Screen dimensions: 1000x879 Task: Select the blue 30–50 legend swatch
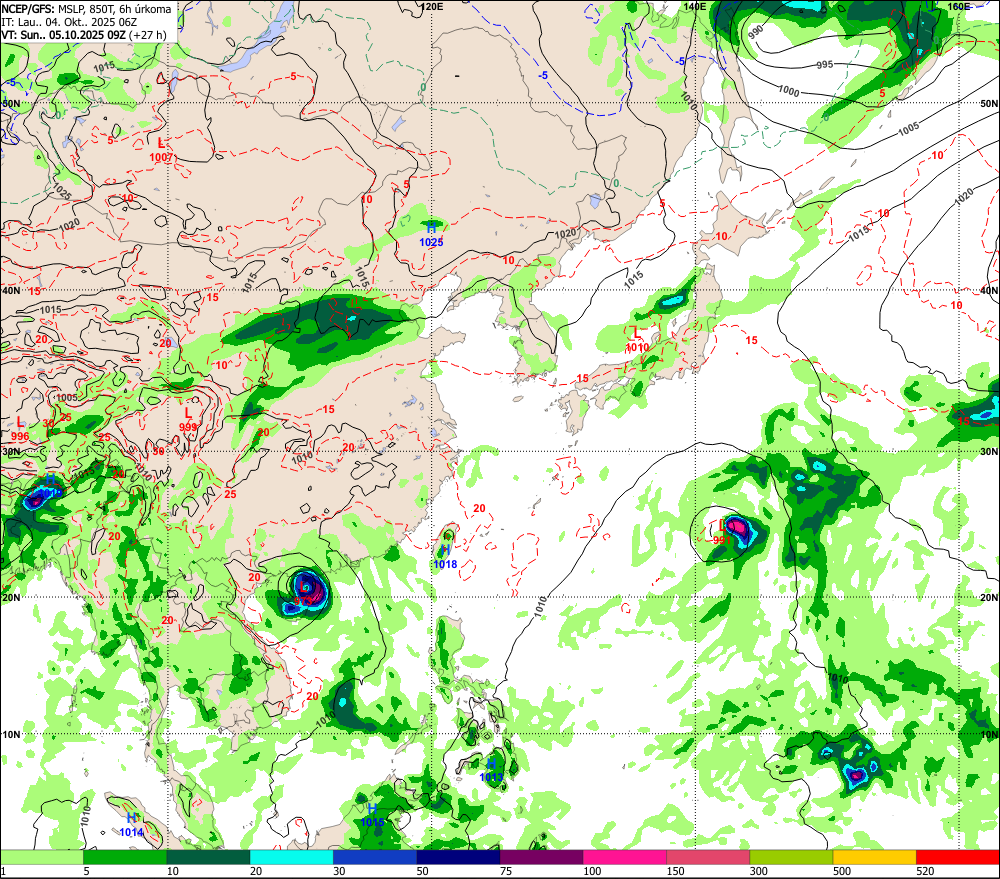click(375, 857)
